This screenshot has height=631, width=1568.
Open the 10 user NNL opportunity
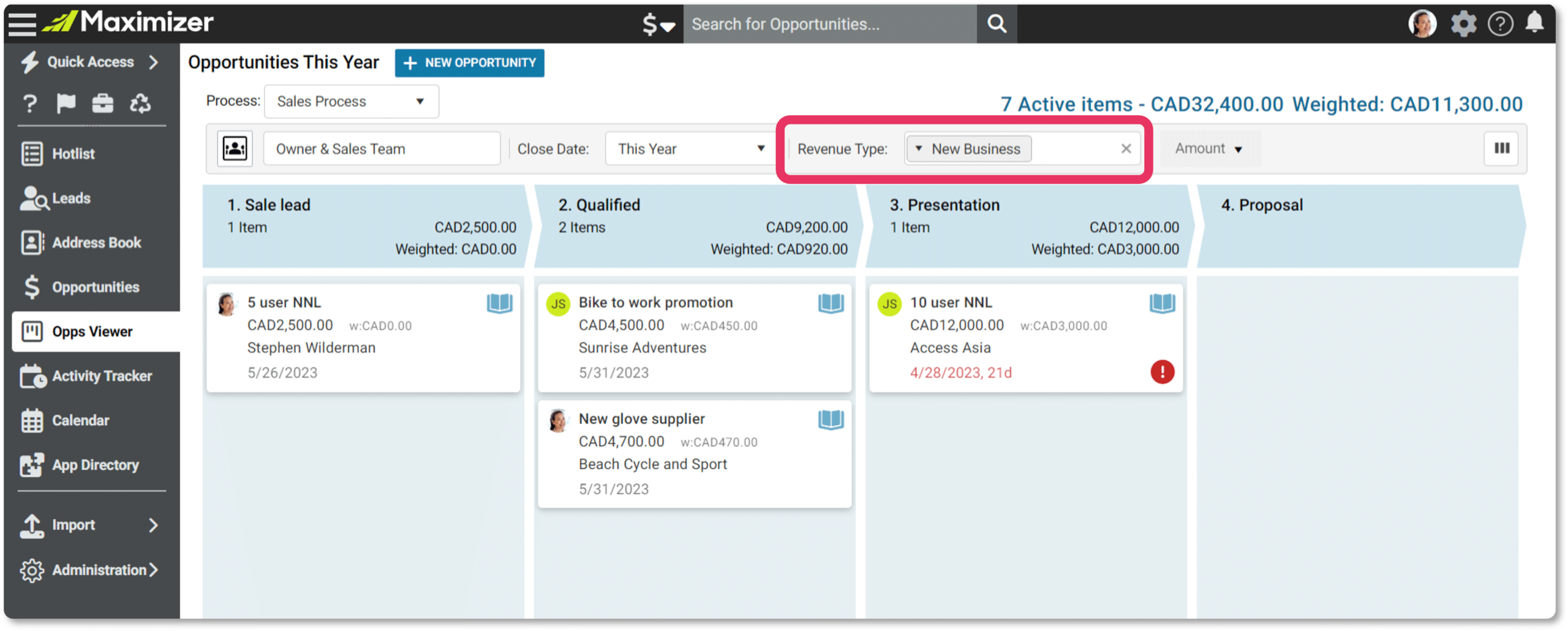(x=1026, y=338)
